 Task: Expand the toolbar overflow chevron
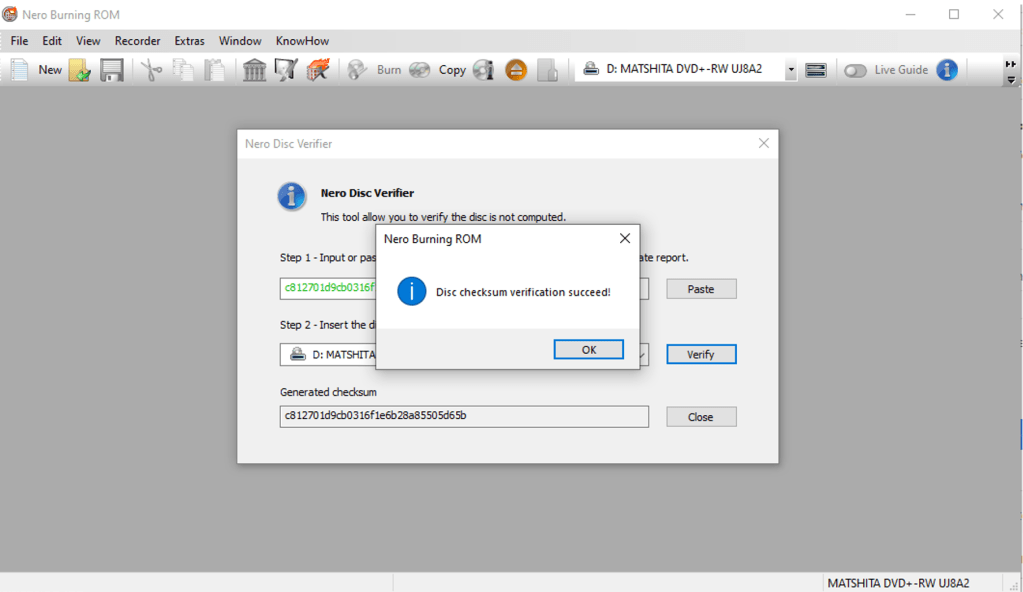tap(1011, 71)
